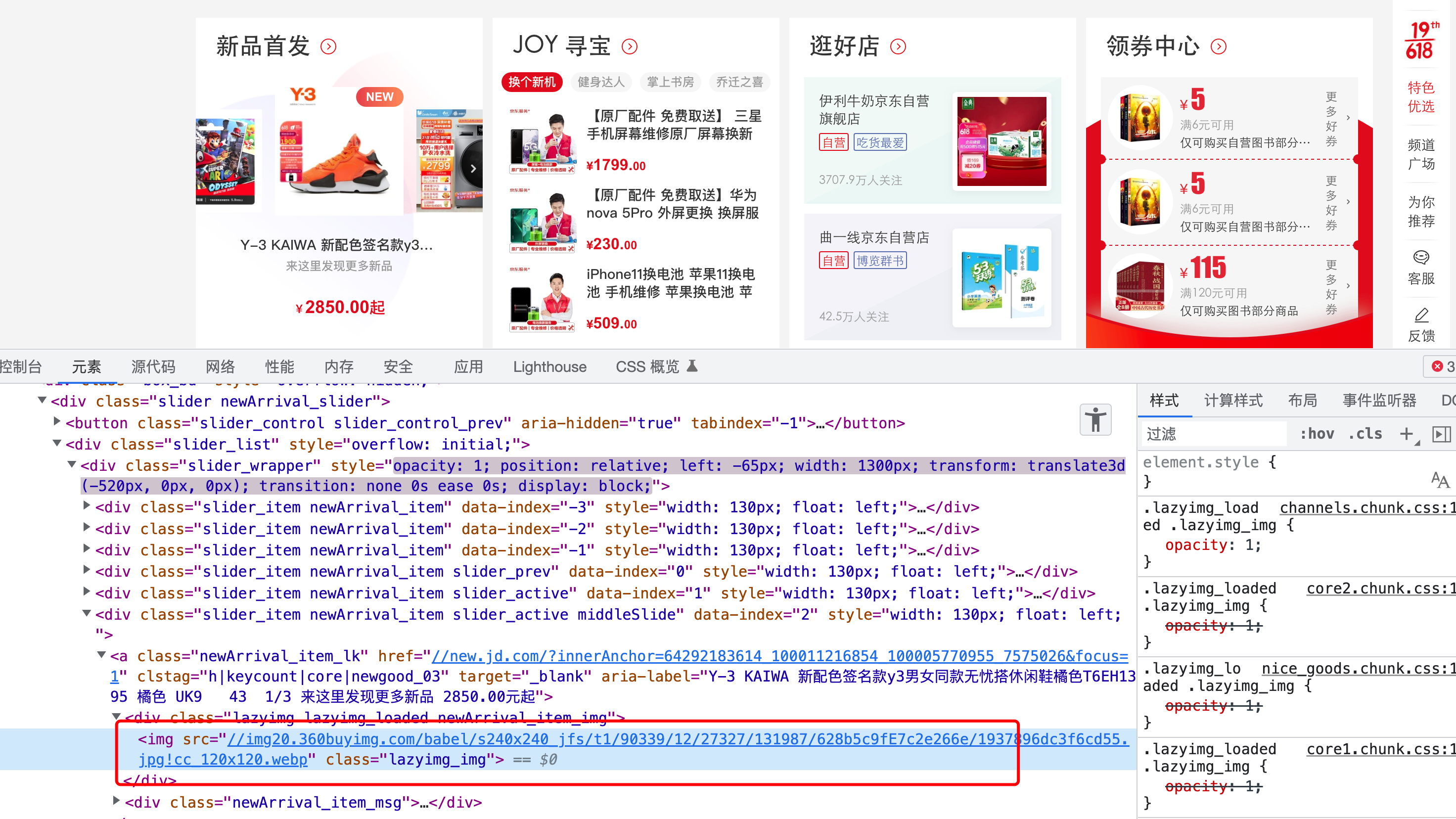
Task: Collapse the slider_wrapper div node
Action: [x=72, y=465]
